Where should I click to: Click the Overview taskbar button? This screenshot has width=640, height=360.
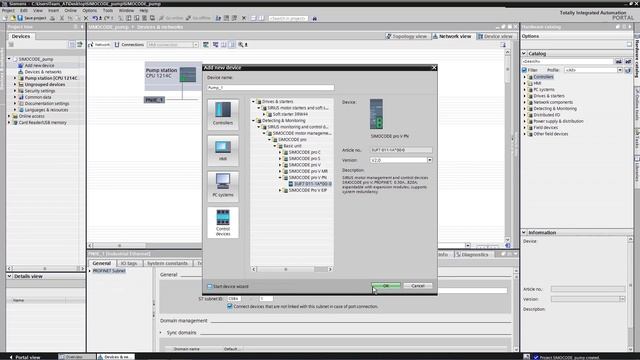(77, 357)
